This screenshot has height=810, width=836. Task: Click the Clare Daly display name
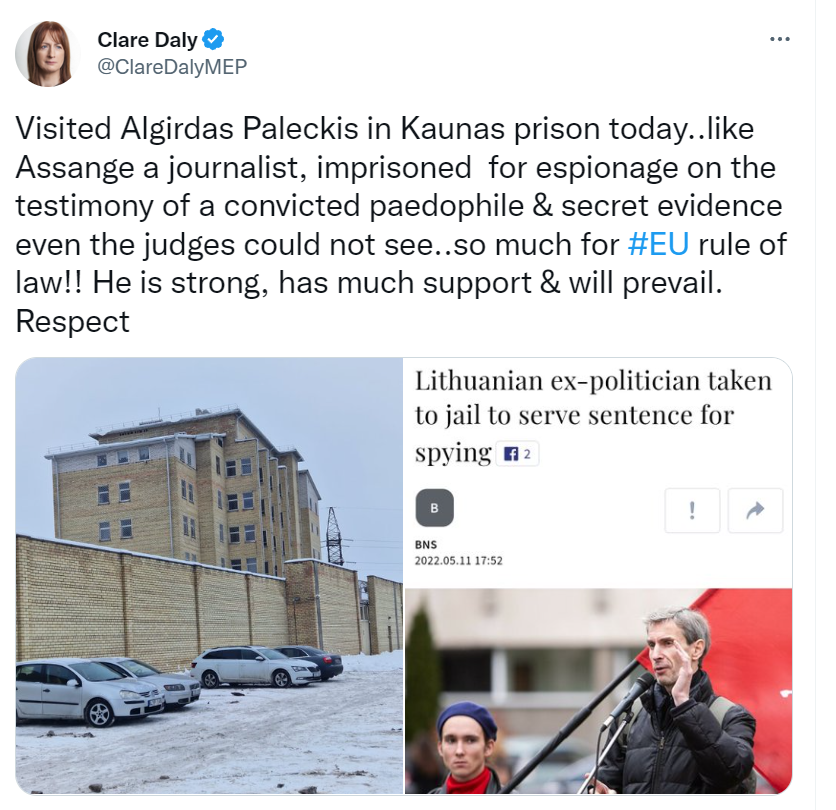click(x=147, y=40)
